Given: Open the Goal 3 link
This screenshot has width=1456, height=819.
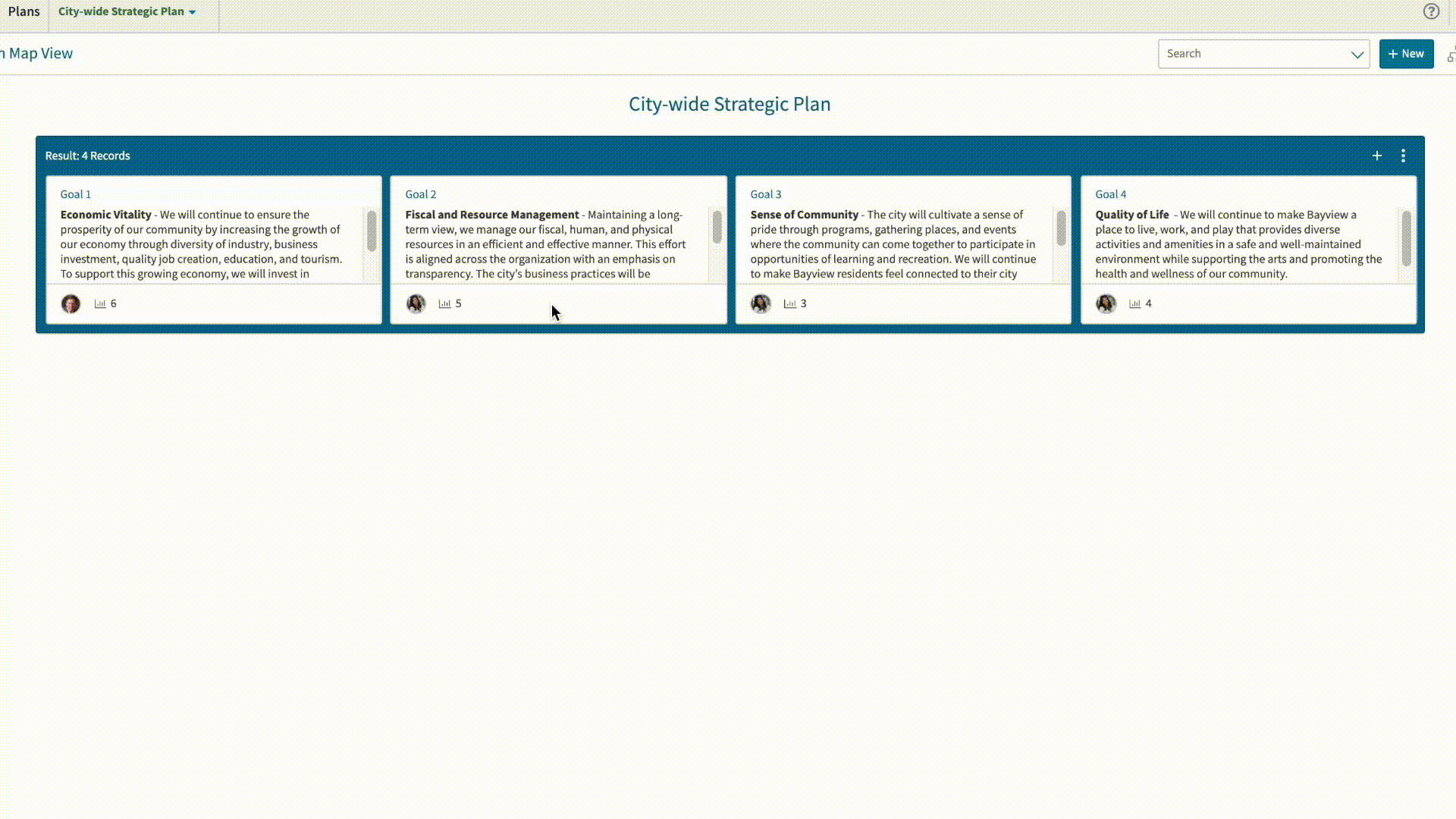Looking at the screenshot, I should [766, 194].
